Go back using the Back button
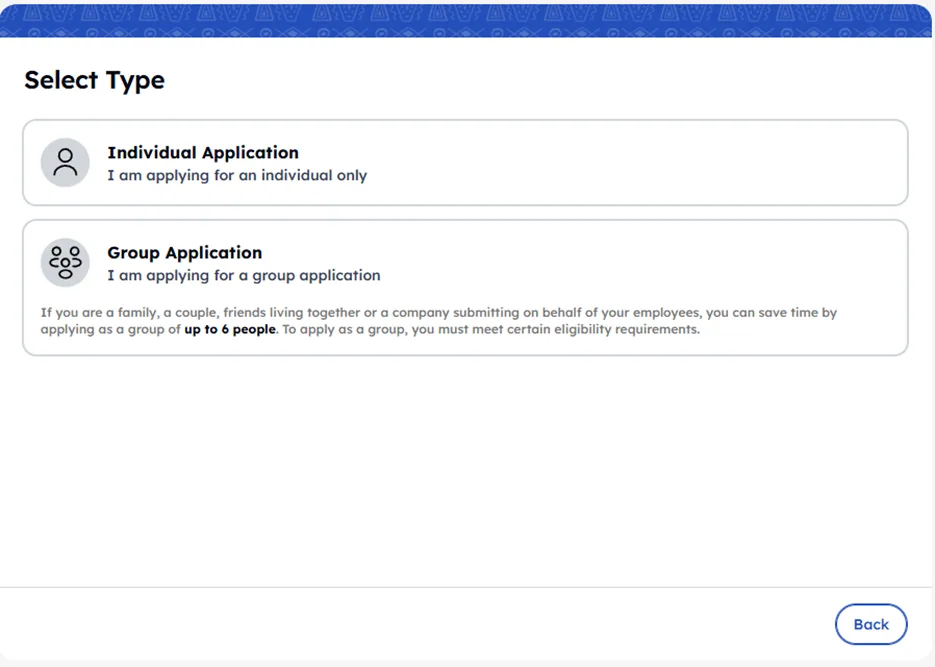The image size is (935, 667). click(871, 624)
